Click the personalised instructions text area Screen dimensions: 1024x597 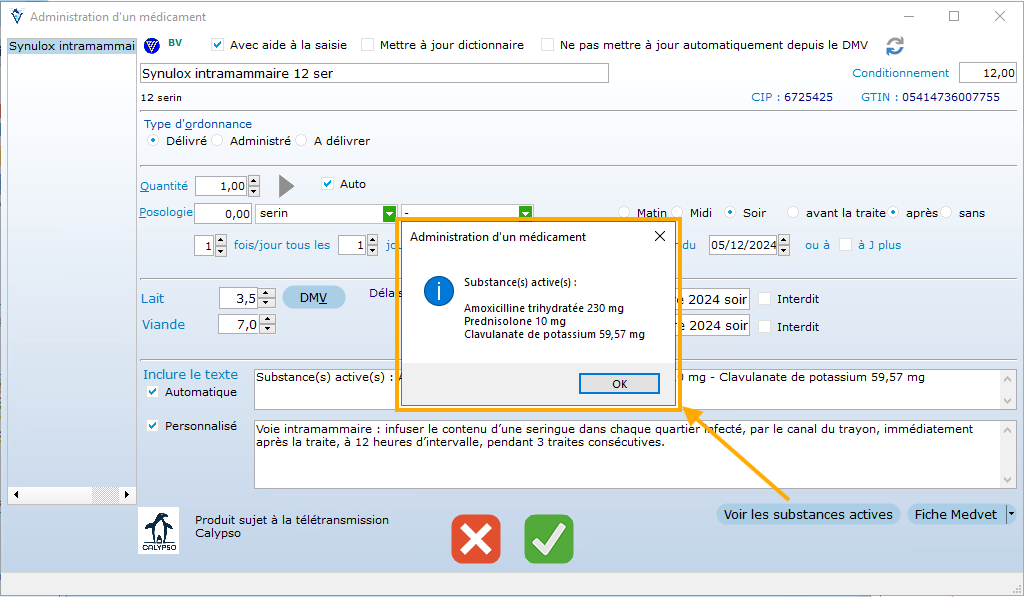pyautogui.click(x=627, y=455)
